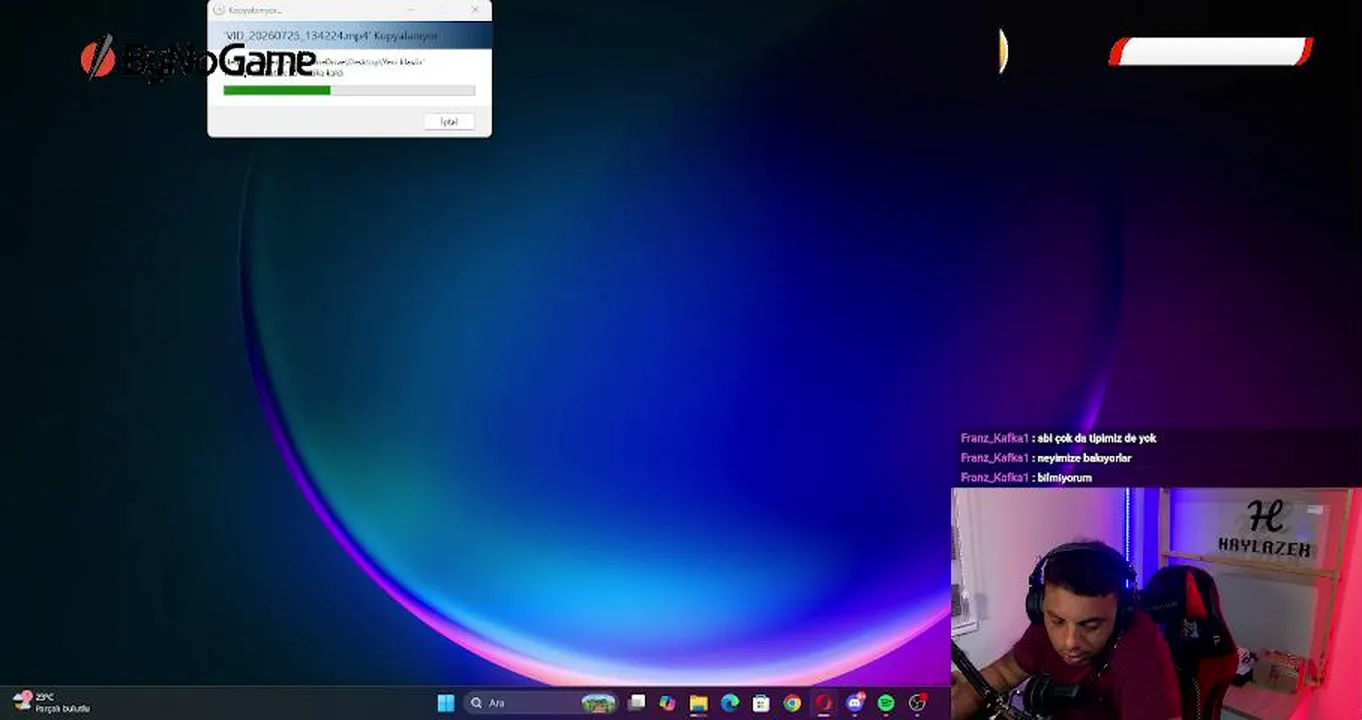The height and width of the screenshot is (720, 1362).
Task: Launch Microsoft Edge from the taskbar
Action: point(730,703)
